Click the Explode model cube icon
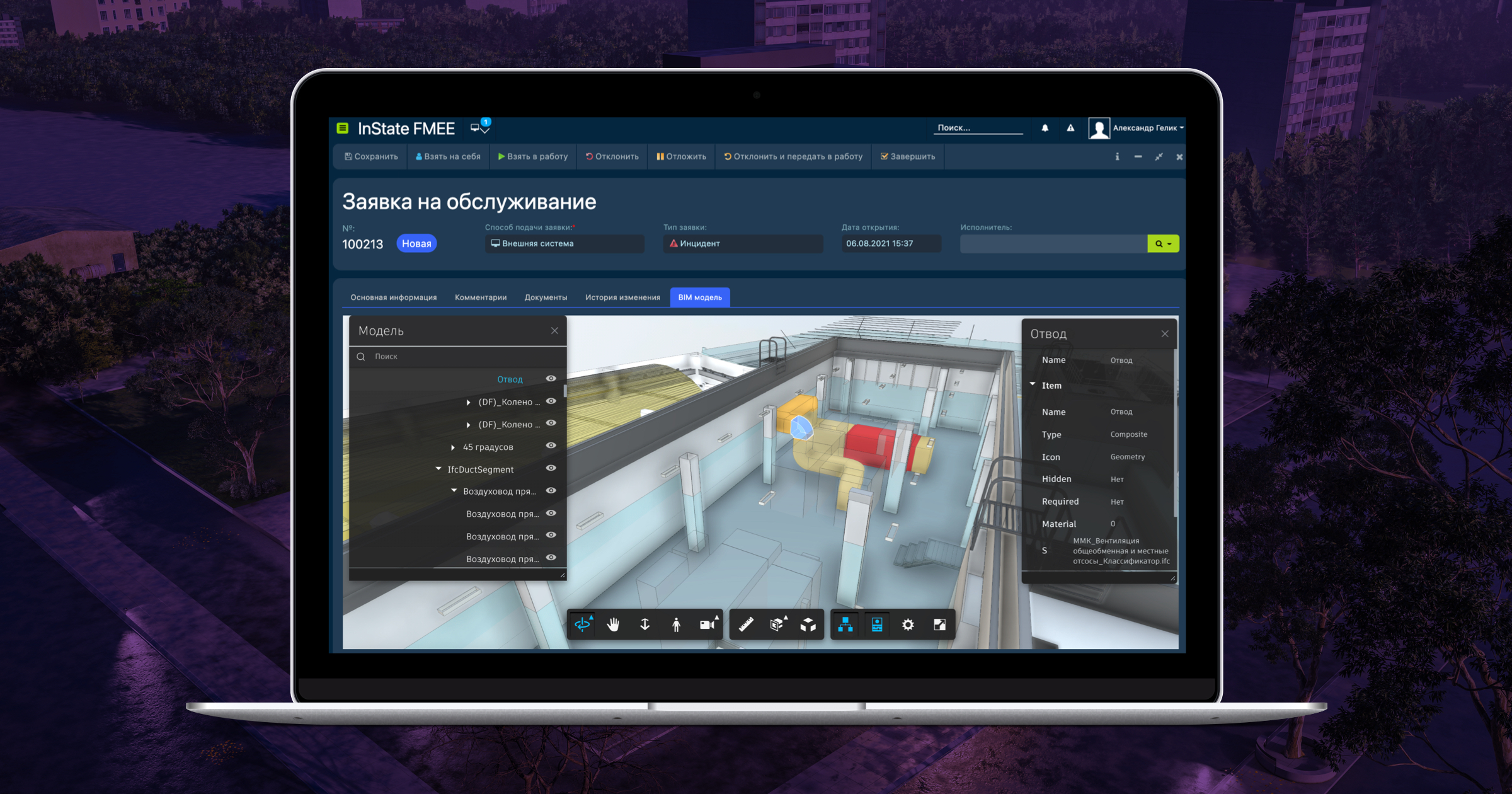This screenshot has width=1512, height=794. click(x=808, y=624)
